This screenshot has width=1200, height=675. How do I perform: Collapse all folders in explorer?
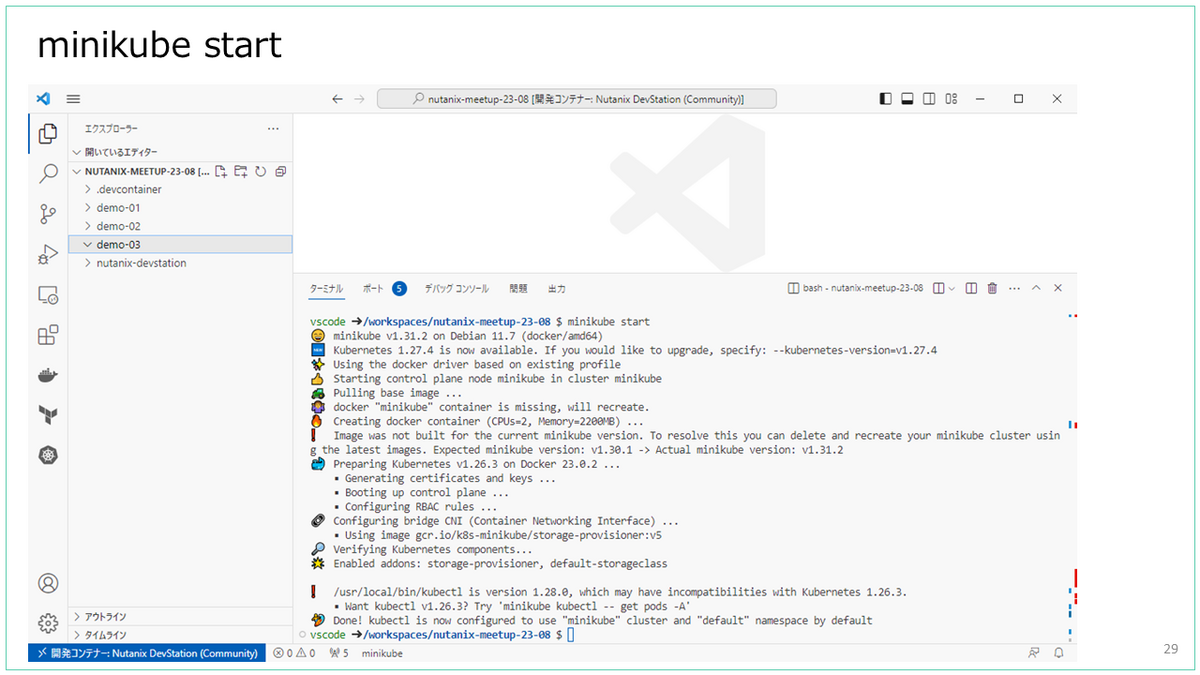[x=280, y=171]
